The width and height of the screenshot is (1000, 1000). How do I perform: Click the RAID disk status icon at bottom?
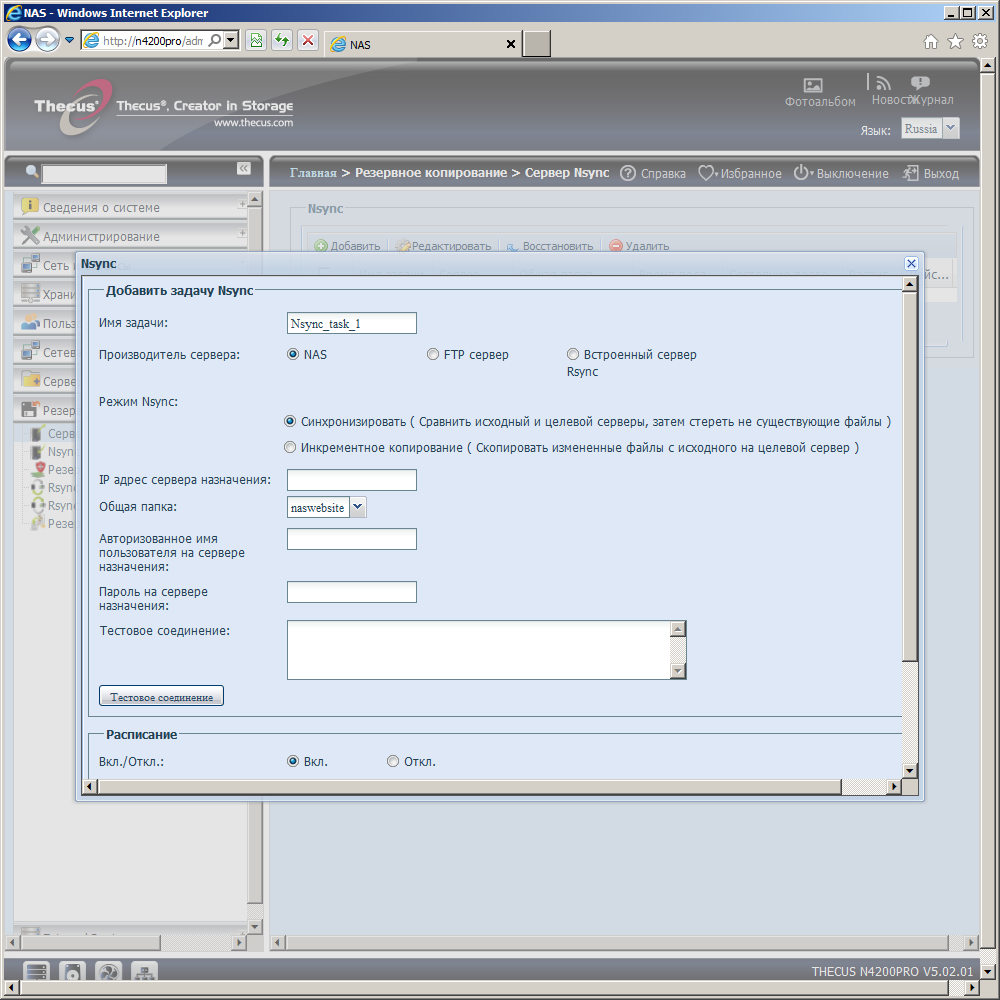click(x=36, y=971)
